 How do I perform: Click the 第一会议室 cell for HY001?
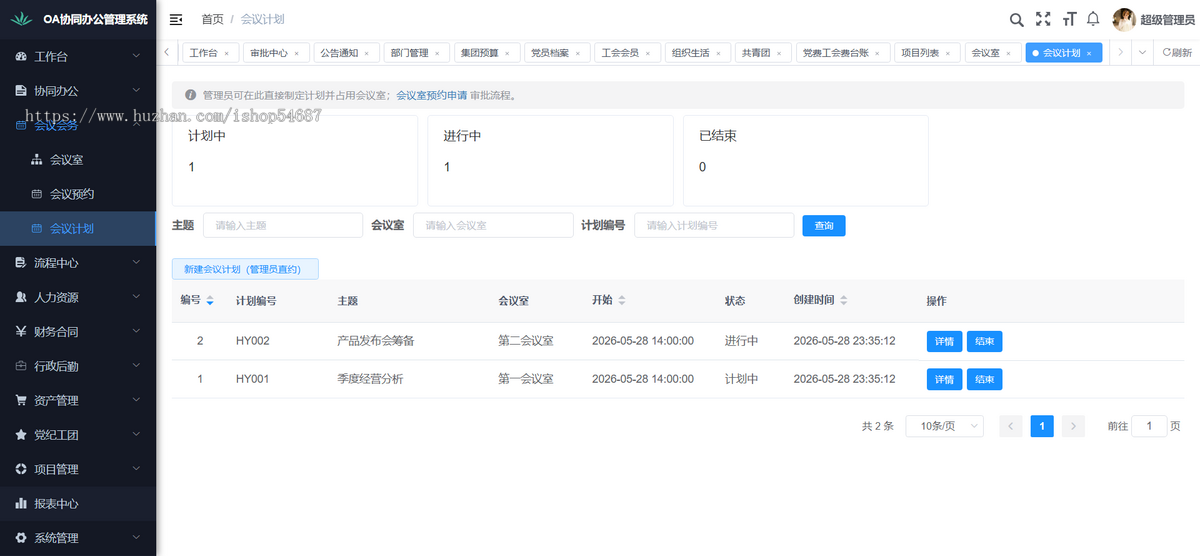(526, 379)
